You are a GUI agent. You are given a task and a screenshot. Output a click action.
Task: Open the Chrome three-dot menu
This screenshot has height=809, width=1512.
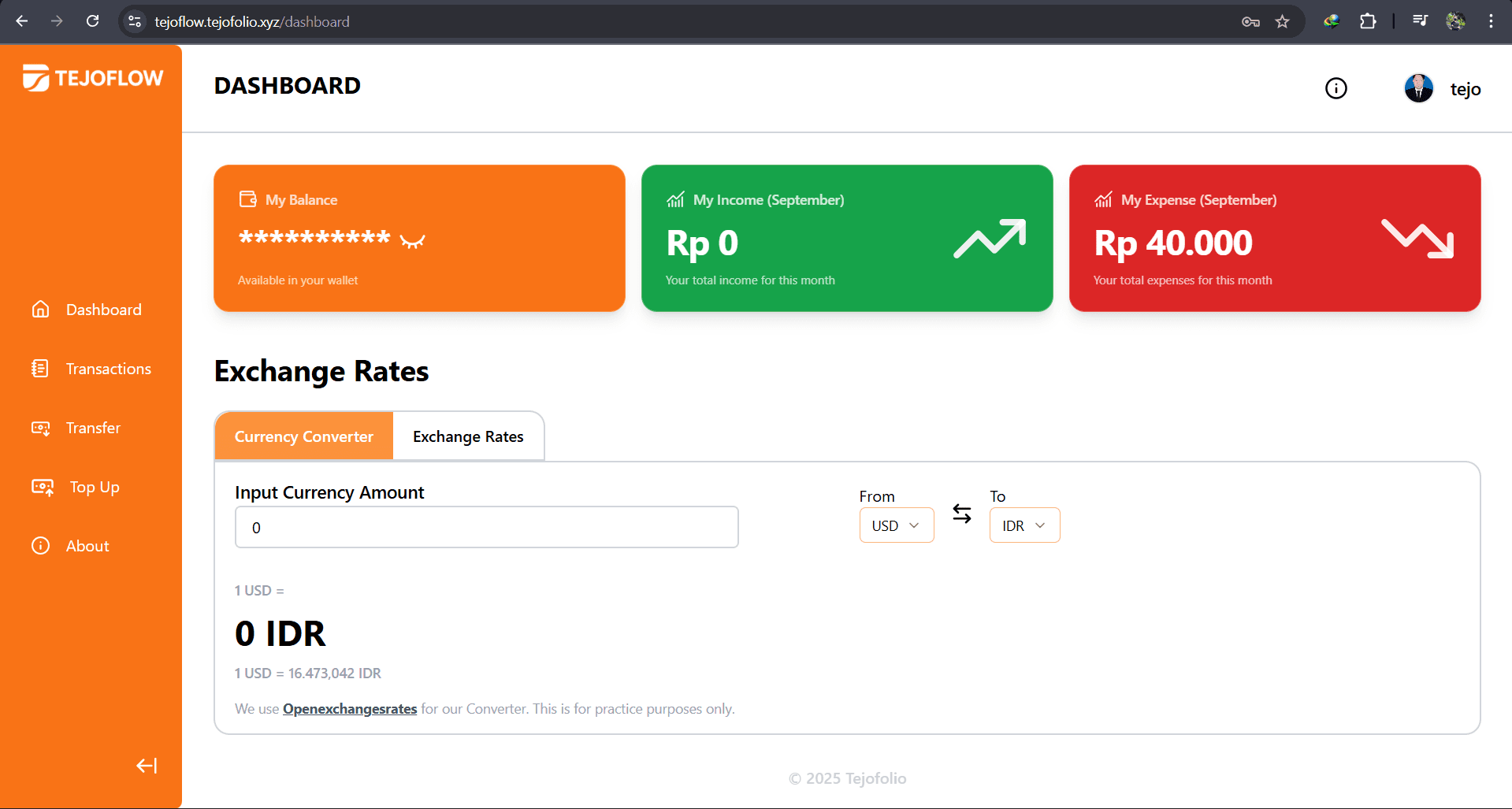pyautogui.click(x=1491, y=21)
